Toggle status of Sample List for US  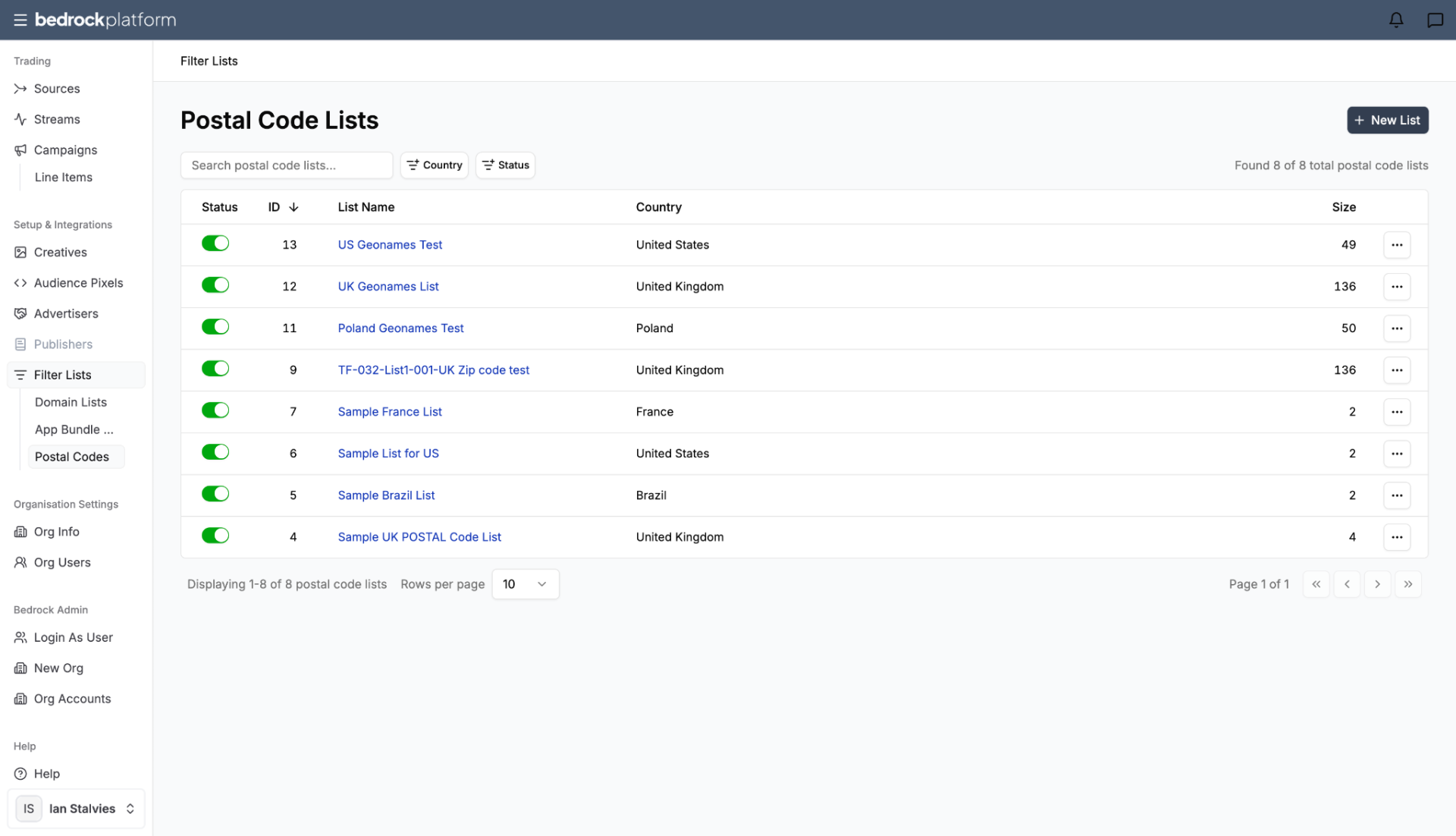215,452
